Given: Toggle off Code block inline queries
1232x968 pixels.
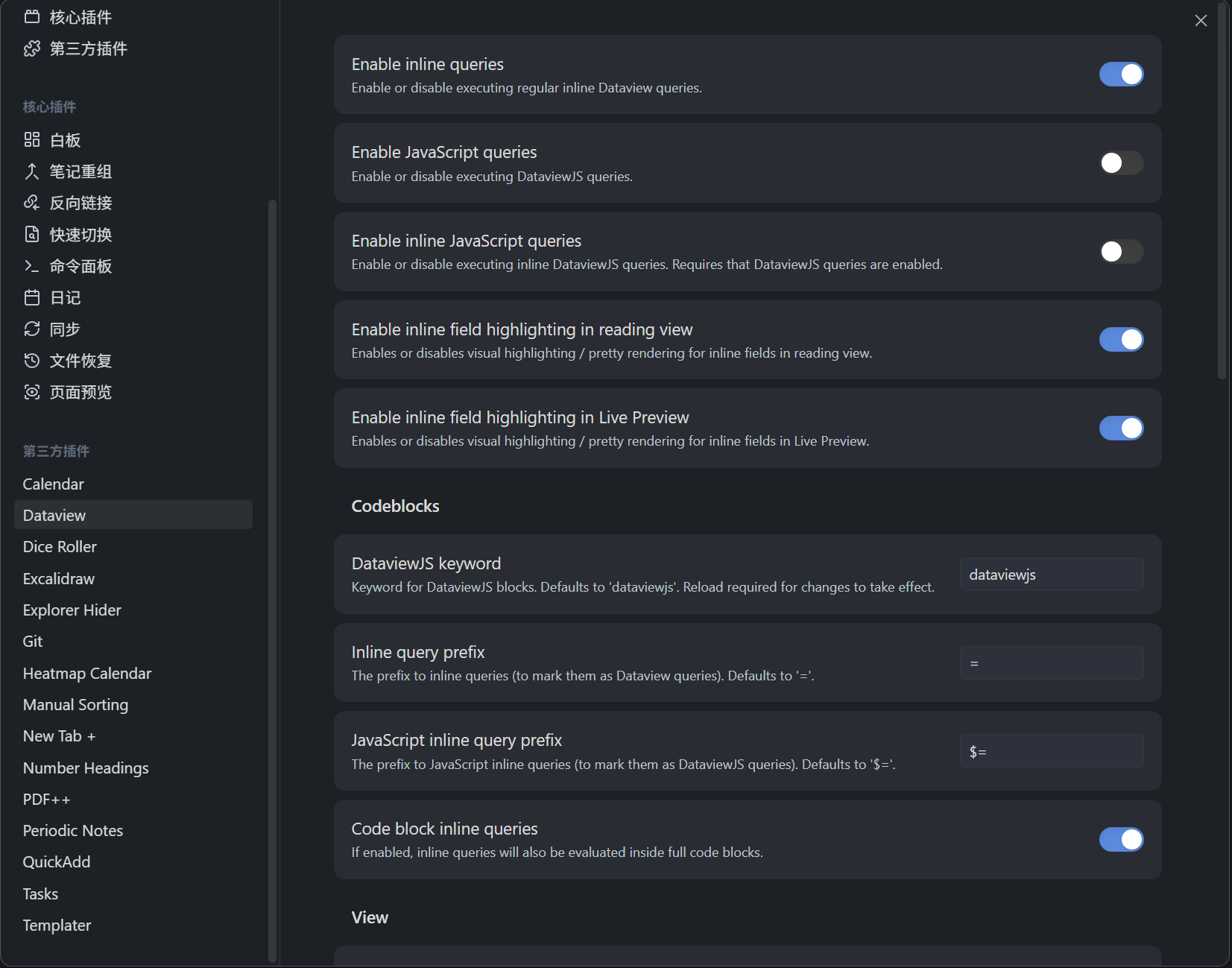Looking at the screenshot, I should 1121,840.
